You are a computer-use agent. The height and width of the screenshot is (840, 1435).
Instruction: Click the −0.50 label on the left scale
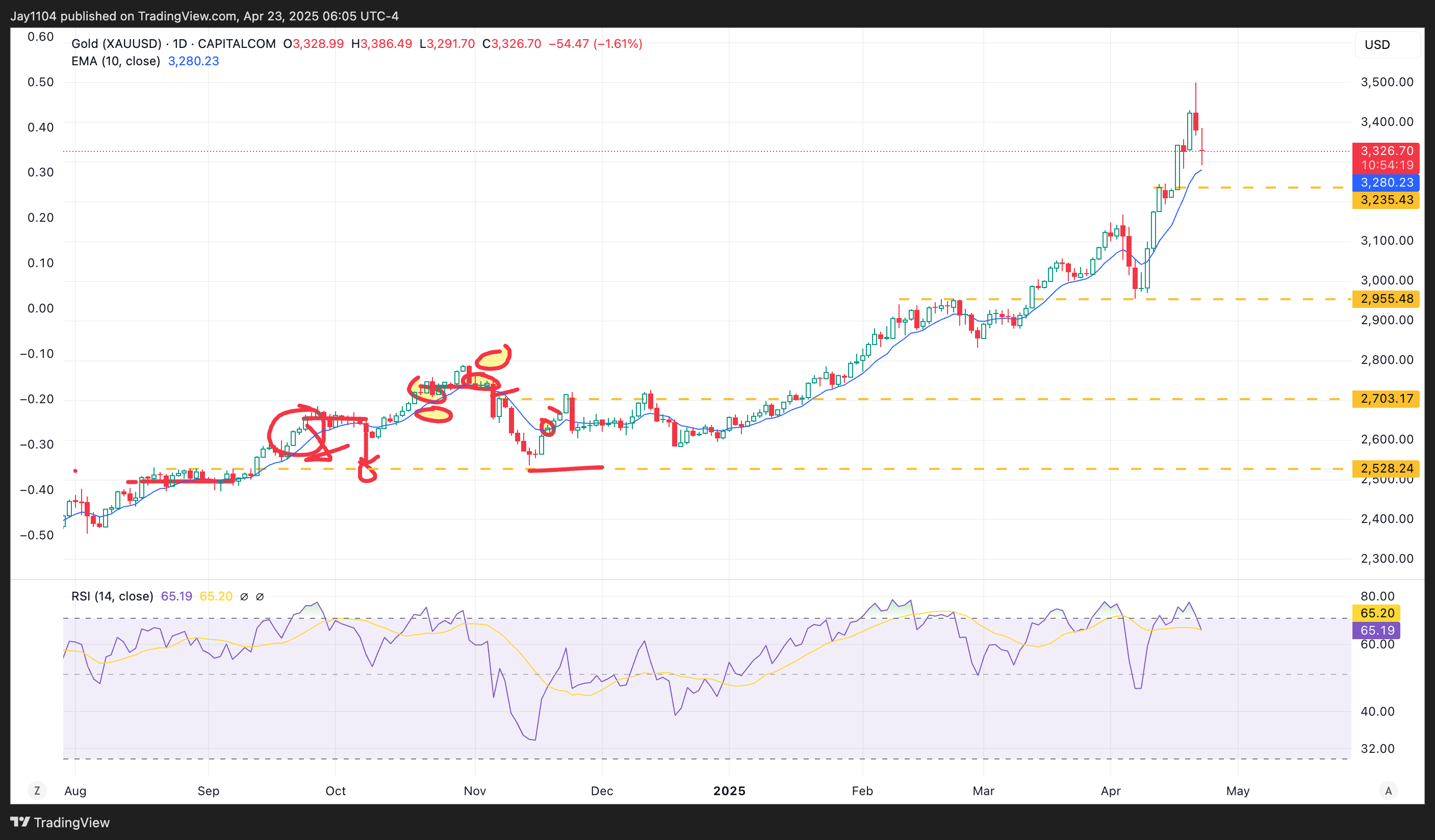pos(37,536)
